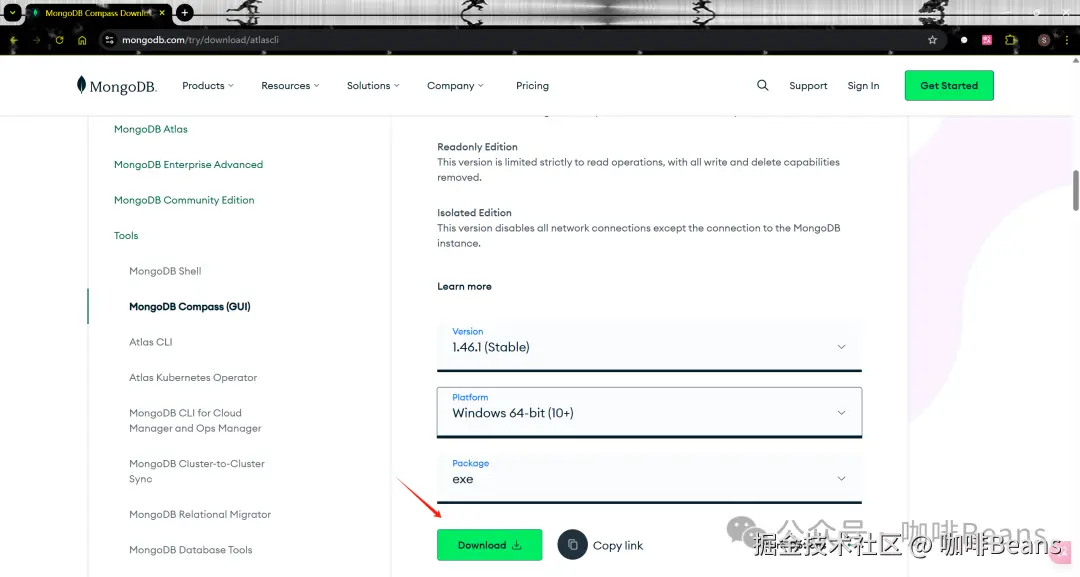Click the browser address bar URL
Image resolution: width=1080 pixels, height=577 pixels.
coord(200,40)
